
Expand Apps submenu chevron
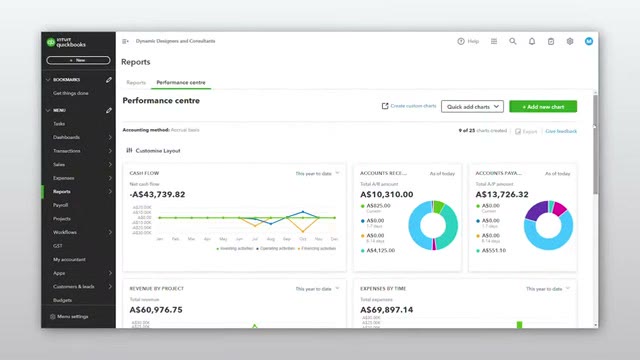coord(110,273)
